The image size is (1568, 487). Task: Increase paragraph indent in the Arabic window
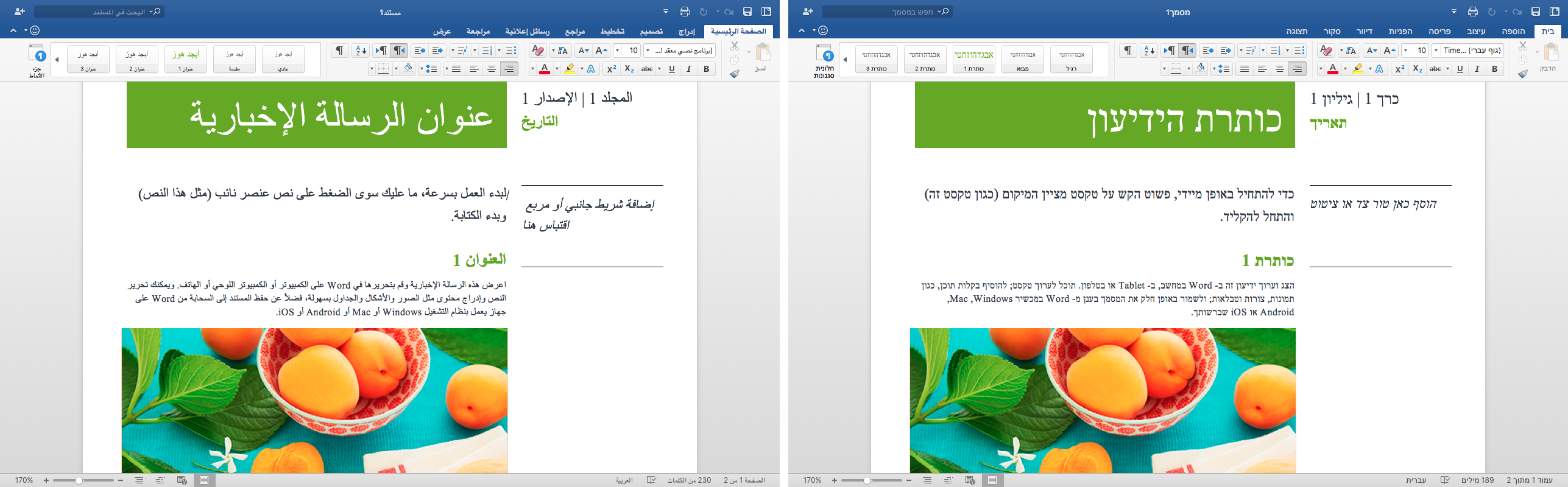[x=420, y=51]
